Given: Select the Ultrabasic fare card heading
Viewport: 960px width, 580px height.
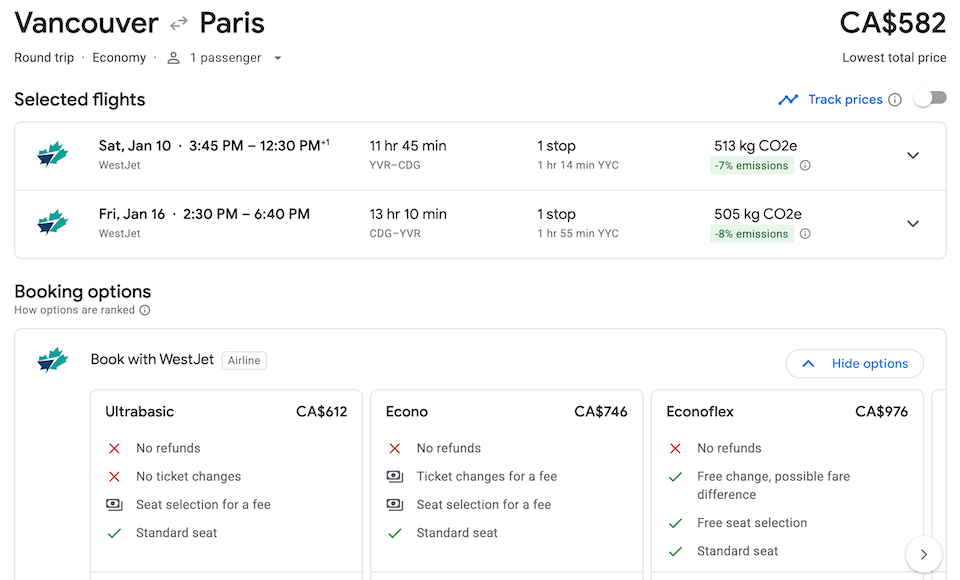Looking at the screenshot, I should 140,412.
